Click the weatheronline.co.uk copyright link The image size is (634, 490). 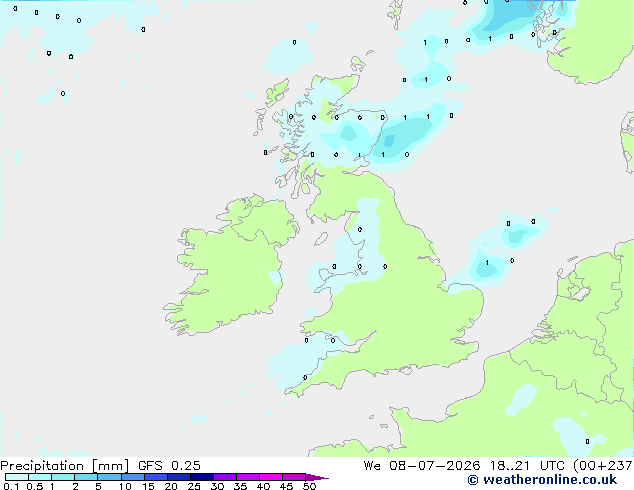542,480
